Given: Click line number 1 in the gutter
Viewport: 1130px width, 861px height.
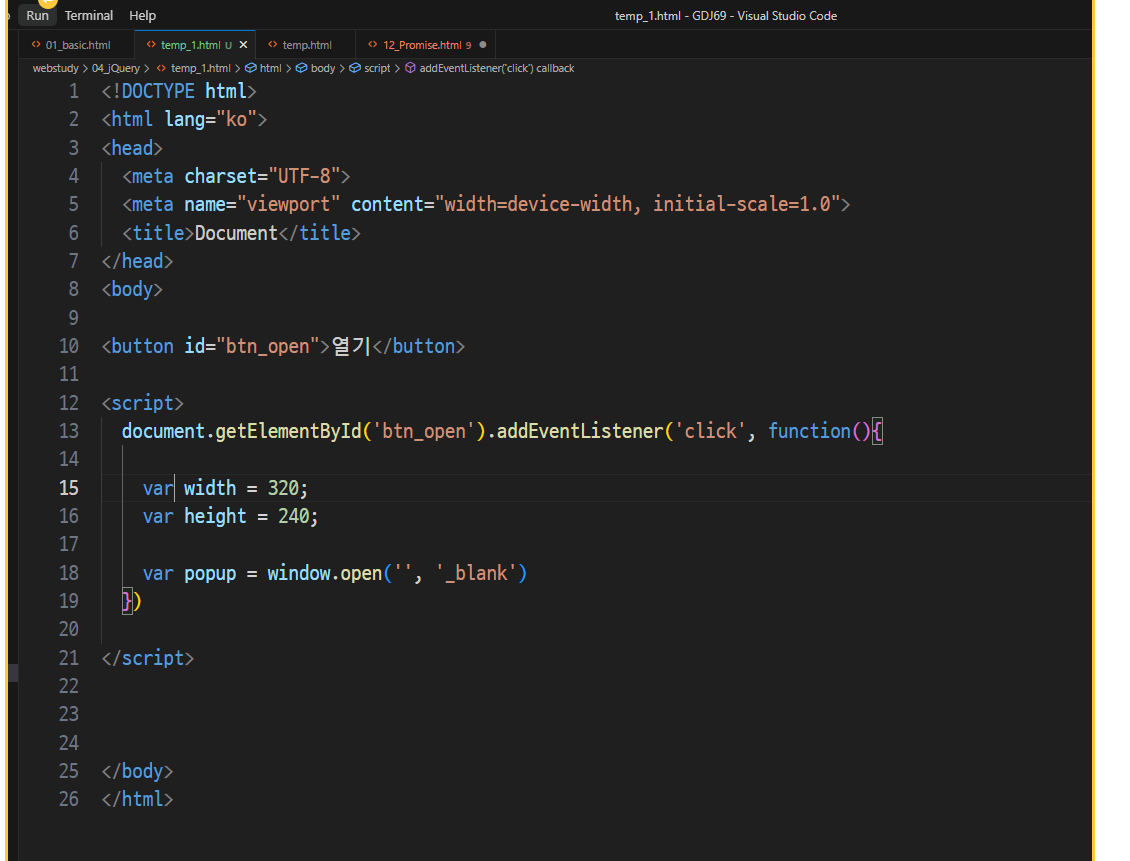Looking at the screenshot, I should pos(74,92).
